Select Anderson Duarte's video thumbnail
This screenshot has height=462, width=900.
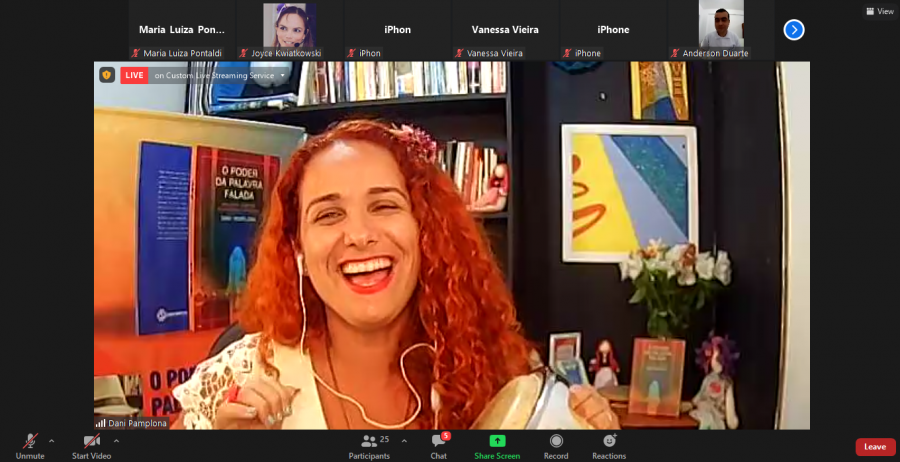coord(720,26)
